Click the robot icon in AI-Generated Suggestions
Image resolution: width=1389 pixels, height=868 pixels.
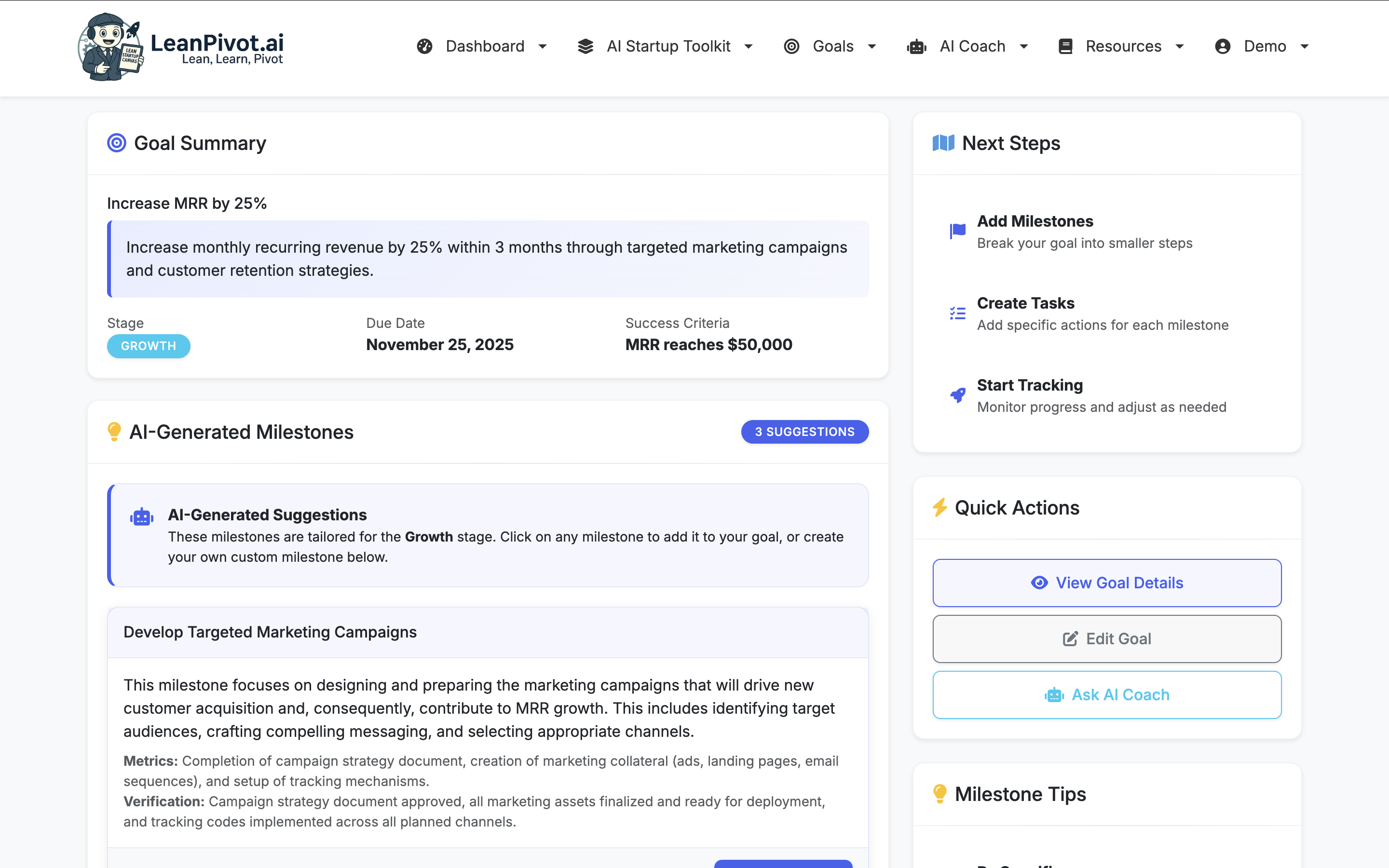point(142,516)
